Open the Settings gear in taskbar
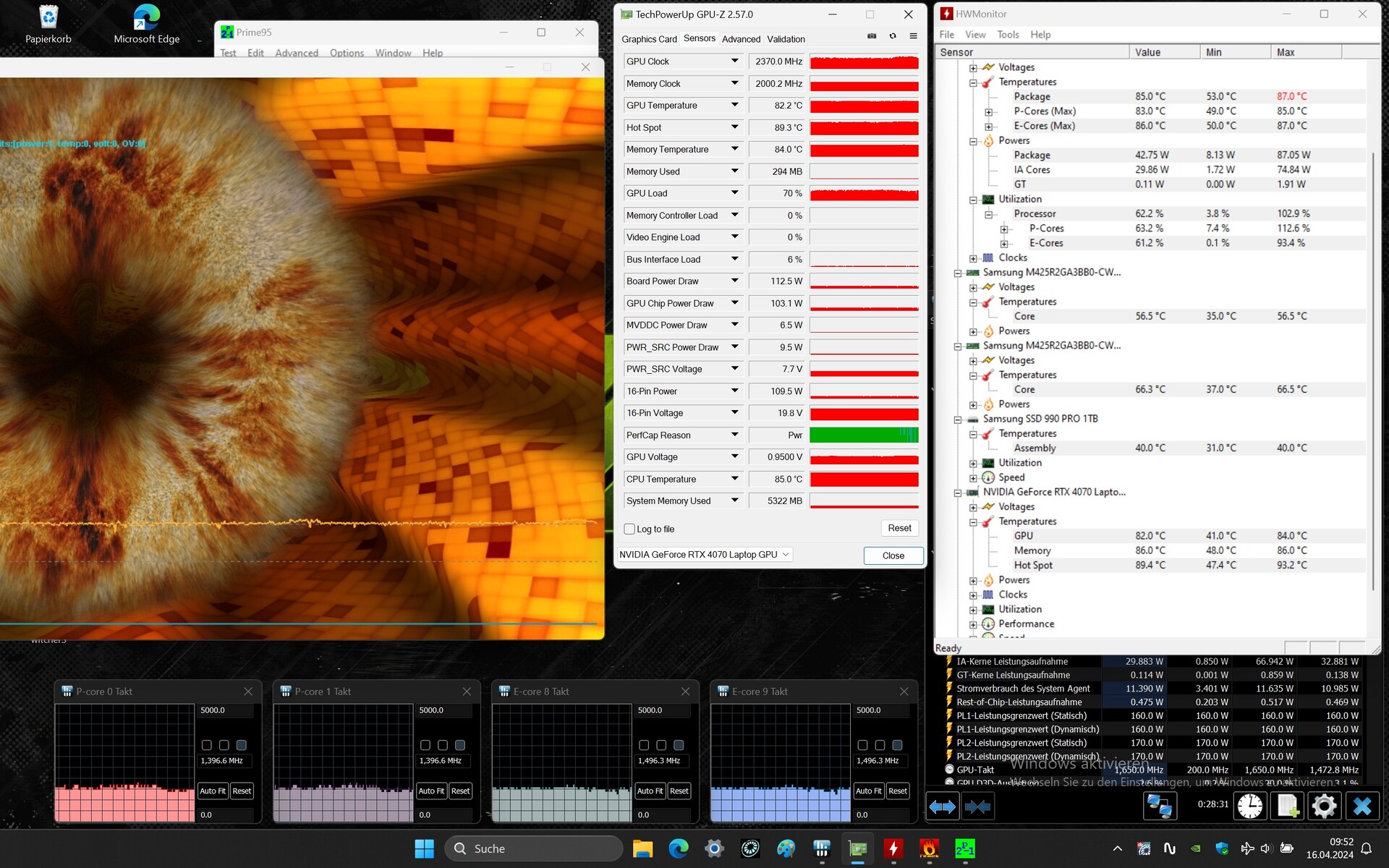Image resolution: width=1389 pixels, height=868 pixels. (x=714, y=848)
